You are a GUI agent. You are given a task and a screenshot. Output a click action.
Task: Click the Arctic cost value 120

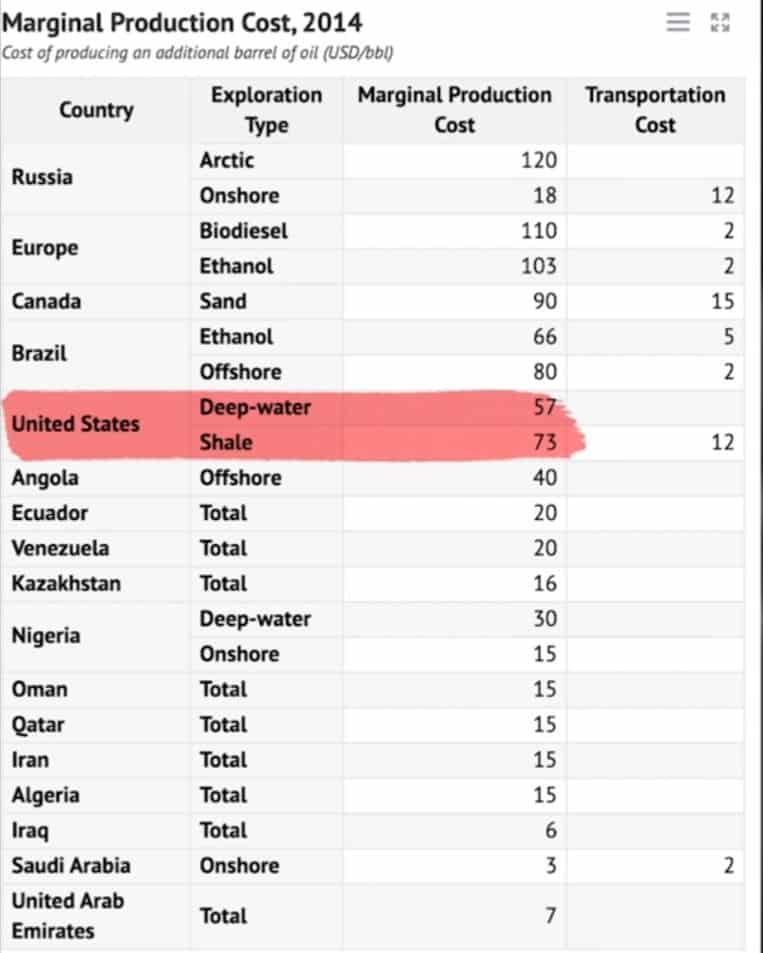[455, 160]
